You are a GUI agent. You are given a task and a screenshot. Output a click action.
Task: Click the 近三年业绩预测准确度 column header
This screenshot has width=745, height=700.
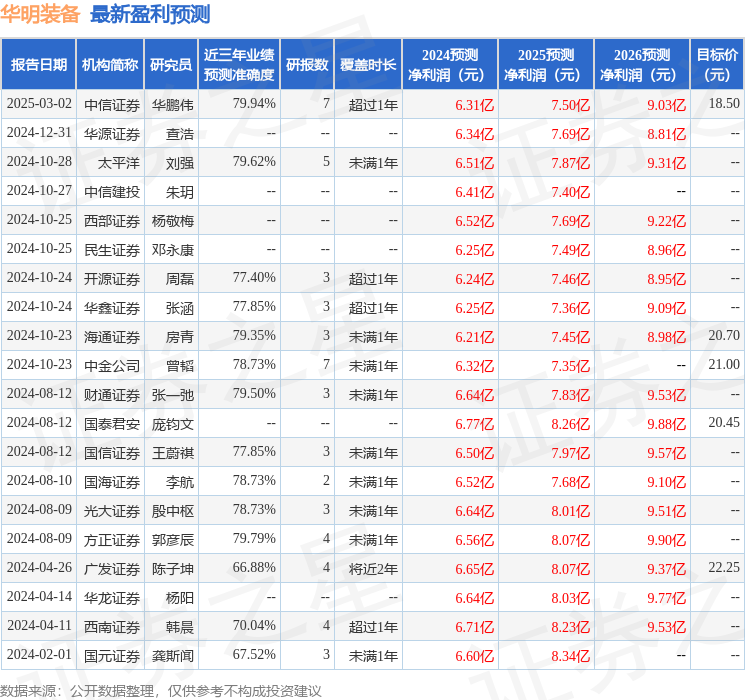[x=239, y=64]
